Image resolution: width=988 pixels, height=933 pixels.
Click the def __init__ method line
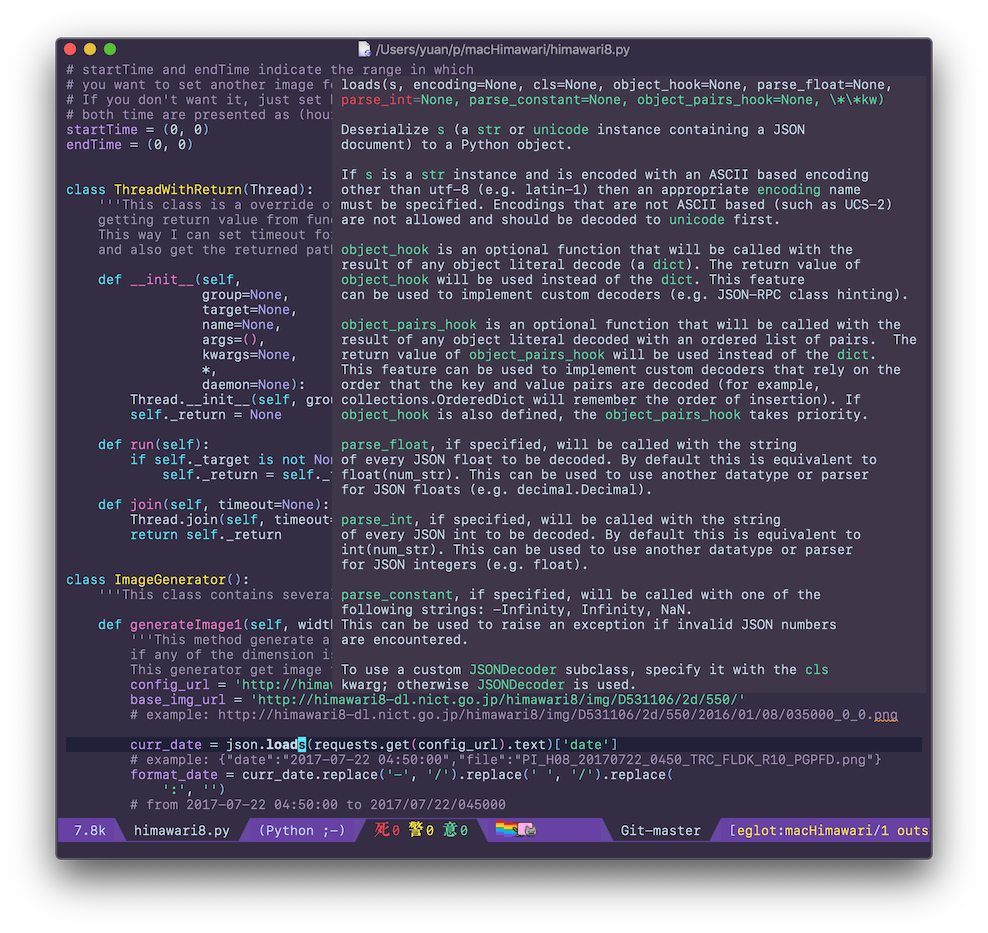click(x=169, y=280)
